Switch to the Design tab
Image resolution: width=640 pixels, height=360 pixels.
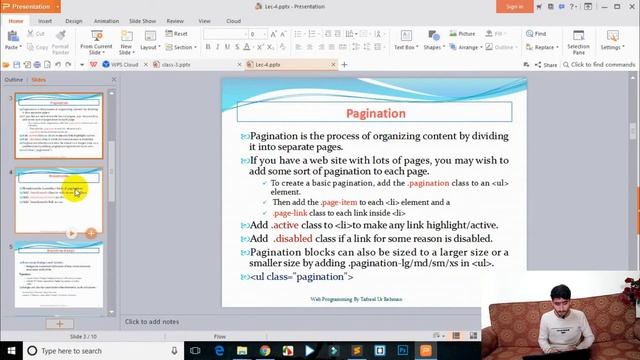(74, 21)
